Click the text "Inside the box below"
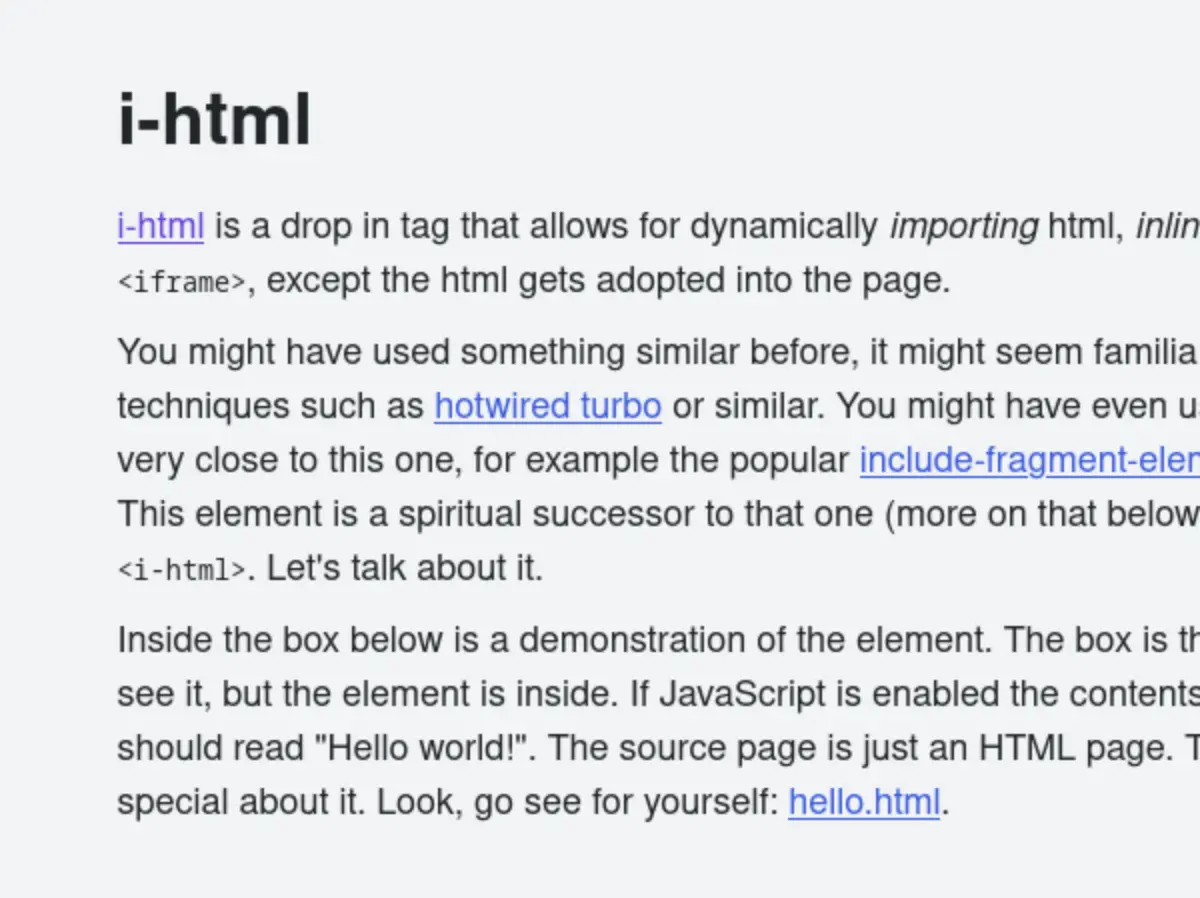Screen dimensions: 1200x898 282,640
